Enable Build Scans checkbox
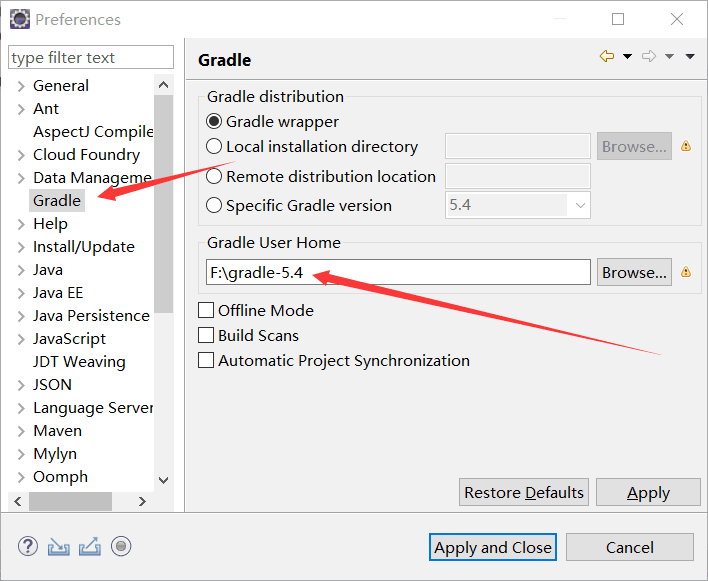The height and width of the screenshot is (581, 708). pos(206,335)
